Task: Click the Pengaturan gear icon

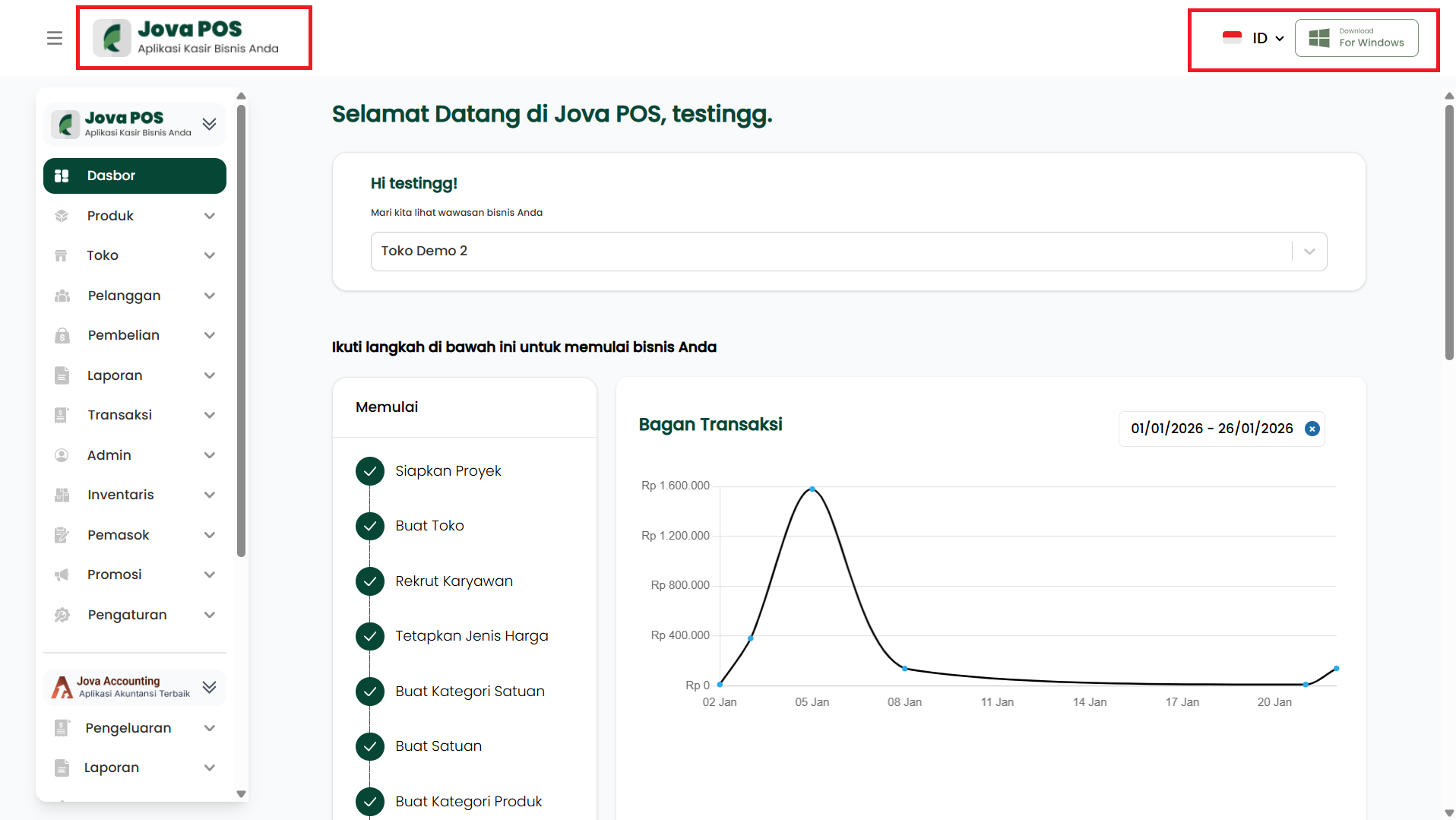Action: (x=62, y=615)
